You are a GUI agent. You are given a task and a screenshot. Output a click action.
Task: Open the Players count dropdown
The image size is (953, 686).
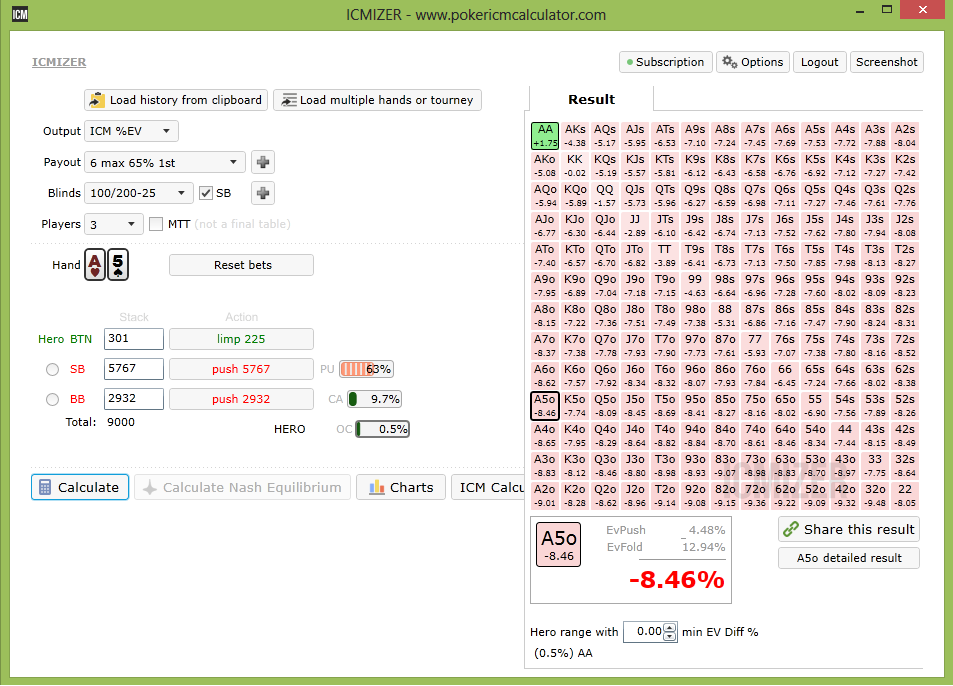(114, 224)
